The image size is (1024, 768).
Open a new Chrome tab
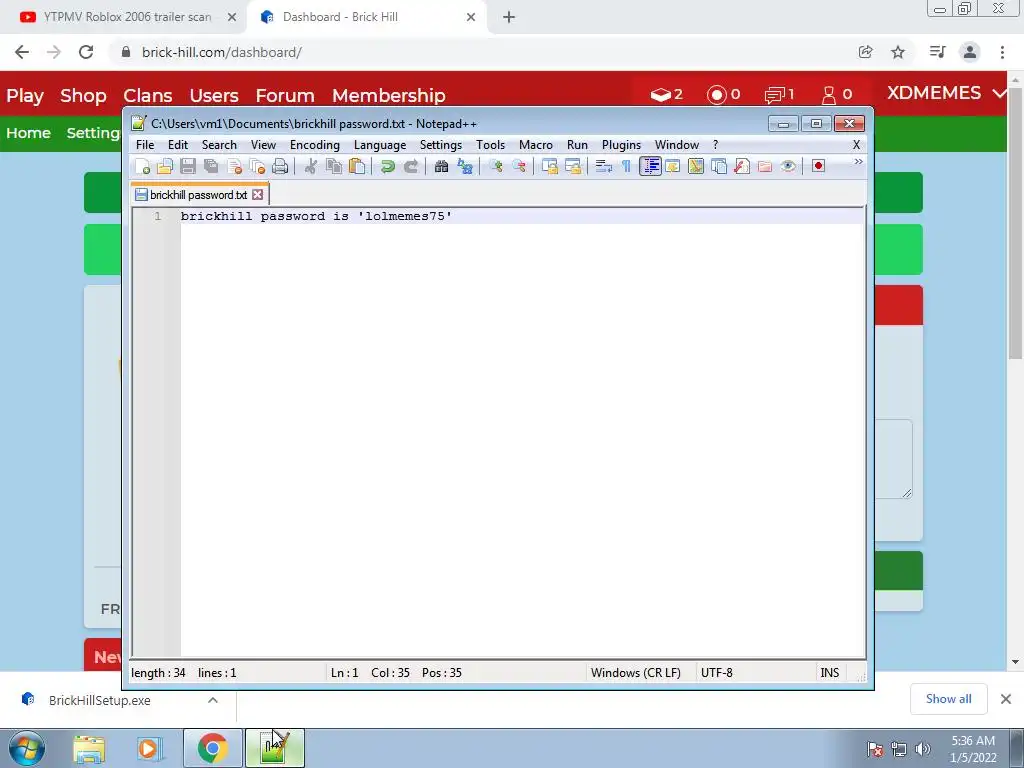509,18
